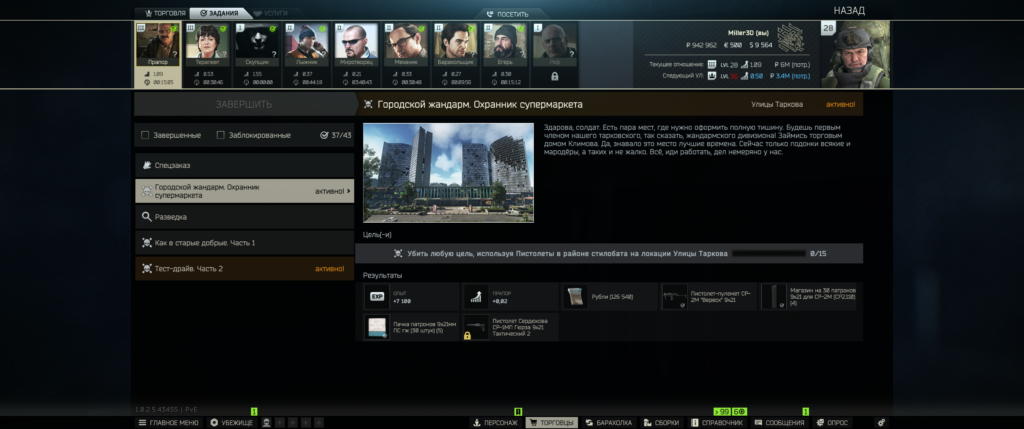Open the Разведка quest in list

pyautogui.click(x=244, y=216)
